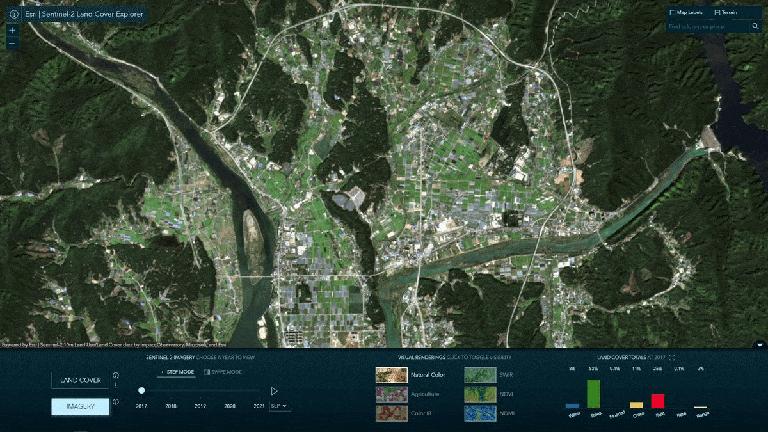Select the Swipe Mode tab
Screen dimensions: 768x432
coord(223,372)
